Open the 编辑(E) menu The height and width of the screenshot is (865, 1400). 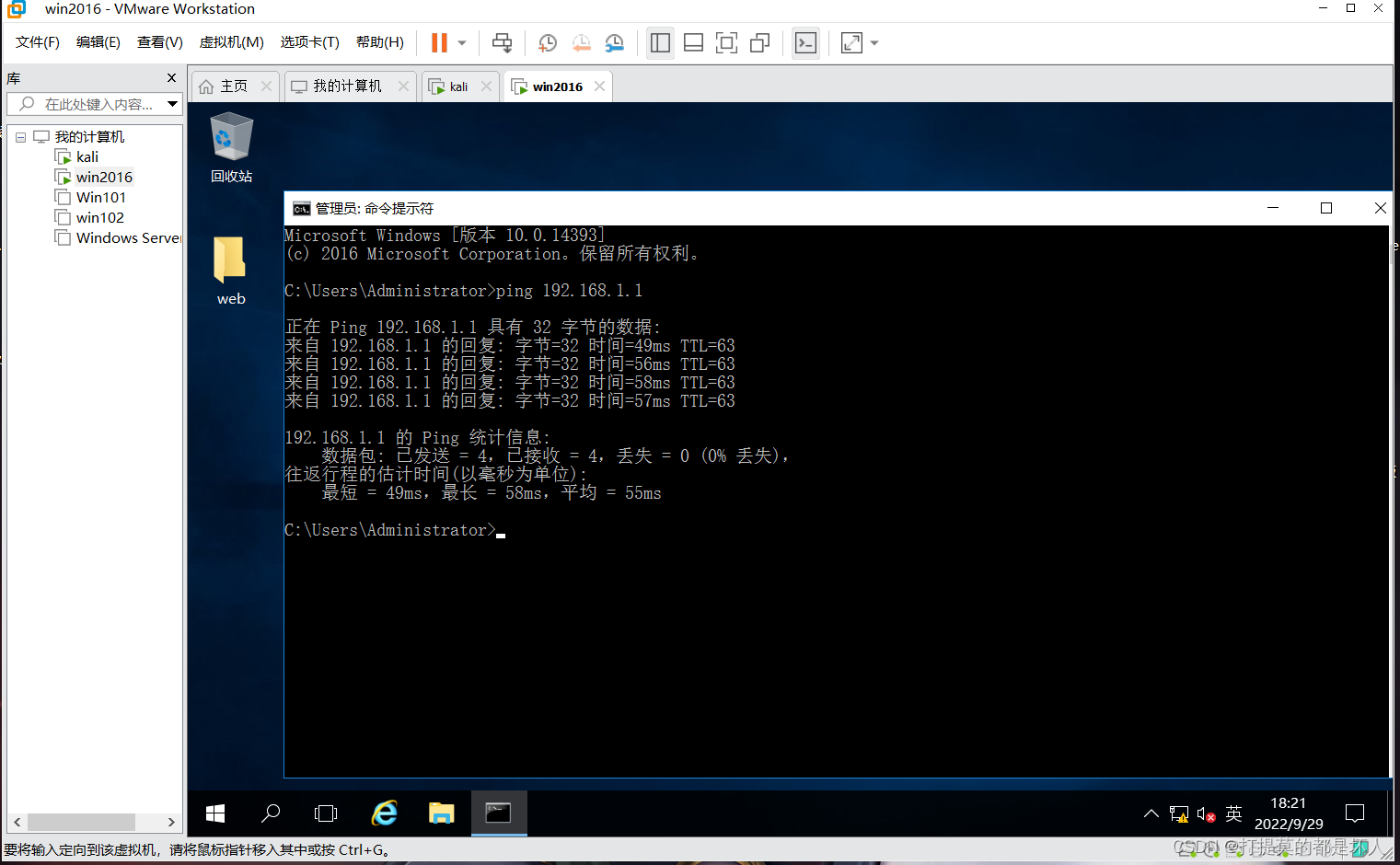[x=98, y=42]
